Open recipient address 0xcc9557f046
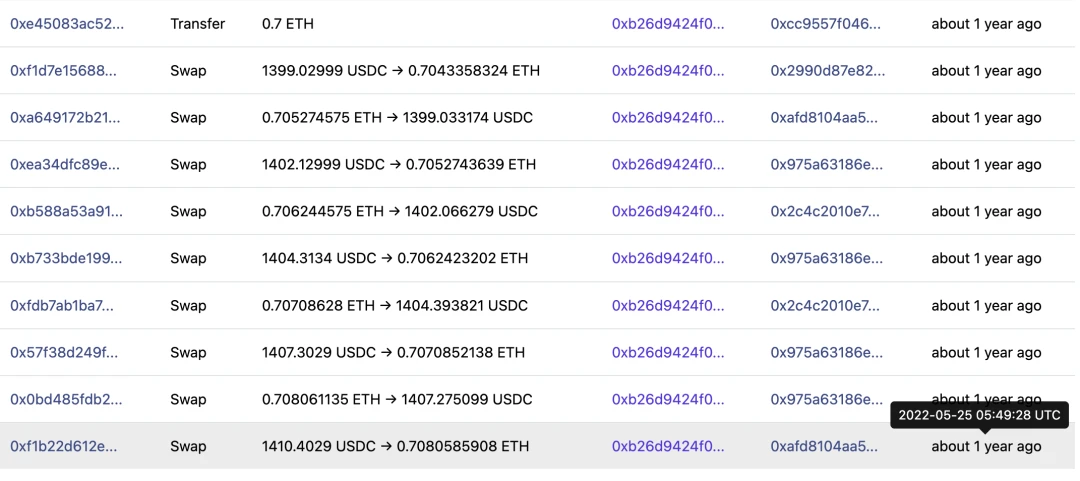 tap(826, 24)
